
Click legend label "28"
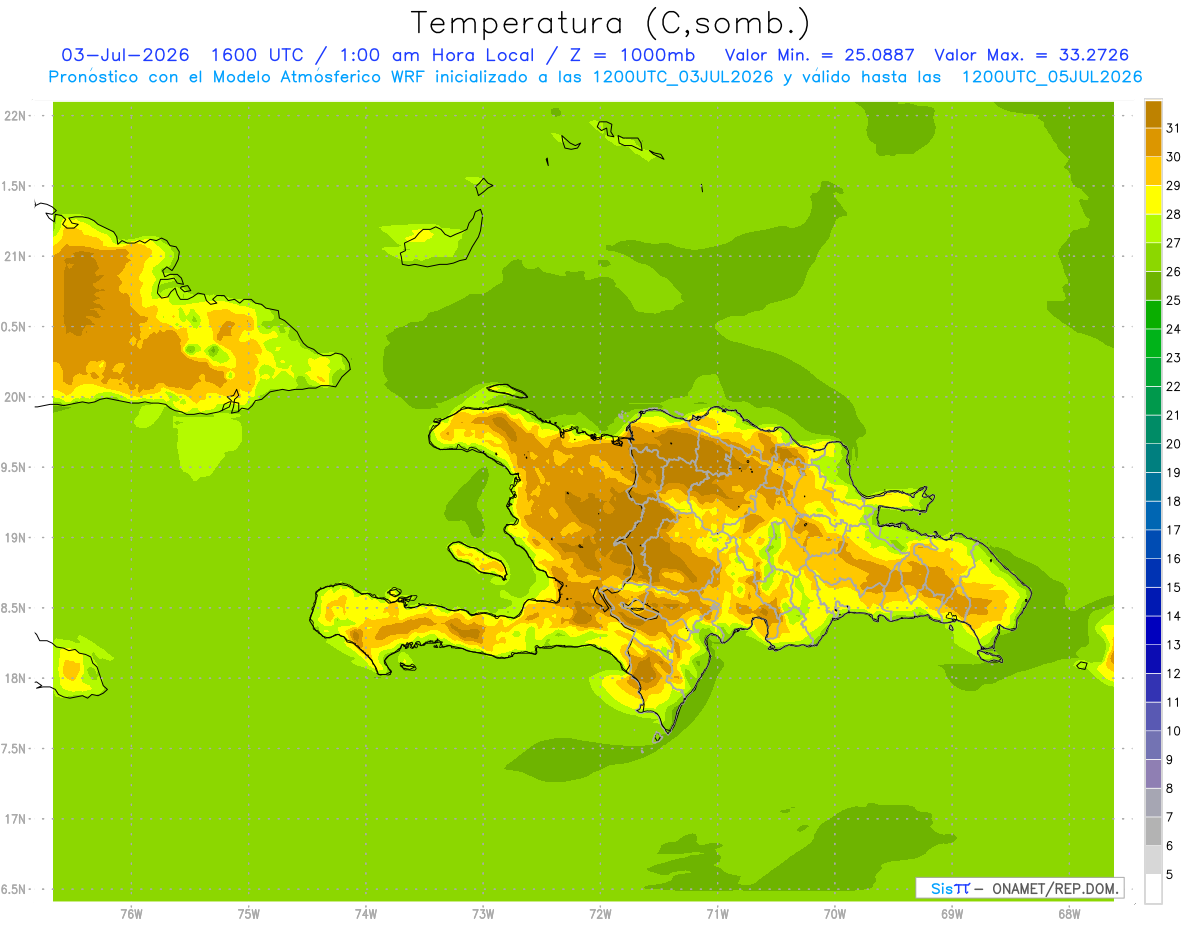[1173, 214]
